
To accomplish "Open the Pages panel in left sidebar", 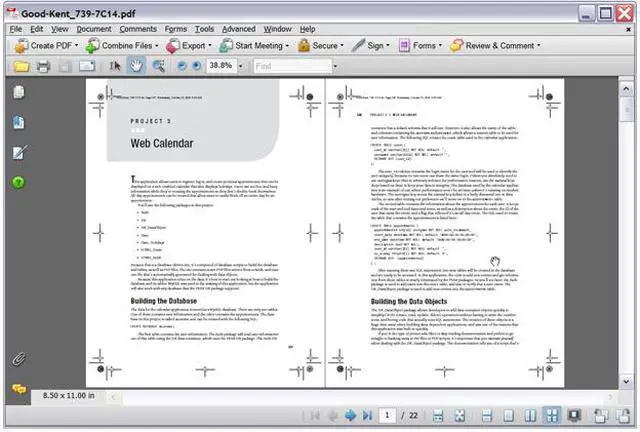I will (18, 92).
